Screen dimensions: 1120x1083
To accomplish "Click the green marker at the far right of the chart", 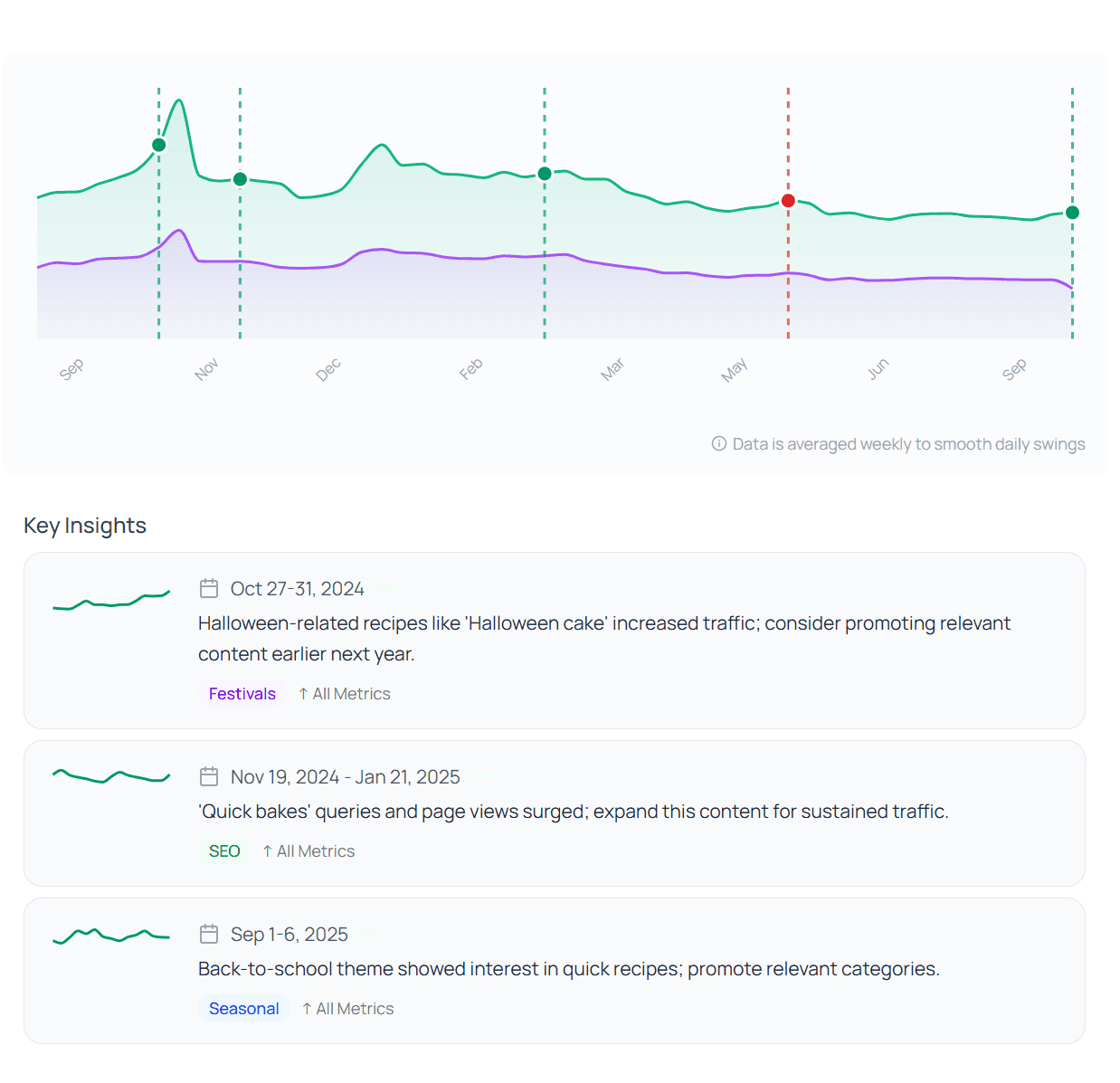I will tap(1072, 213).
